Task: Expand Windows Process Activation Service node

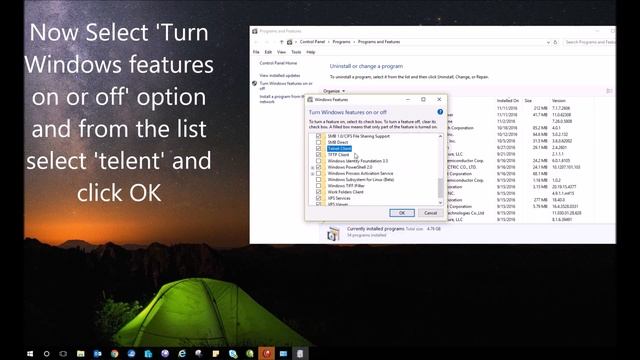Action: (x=313, y=174)
